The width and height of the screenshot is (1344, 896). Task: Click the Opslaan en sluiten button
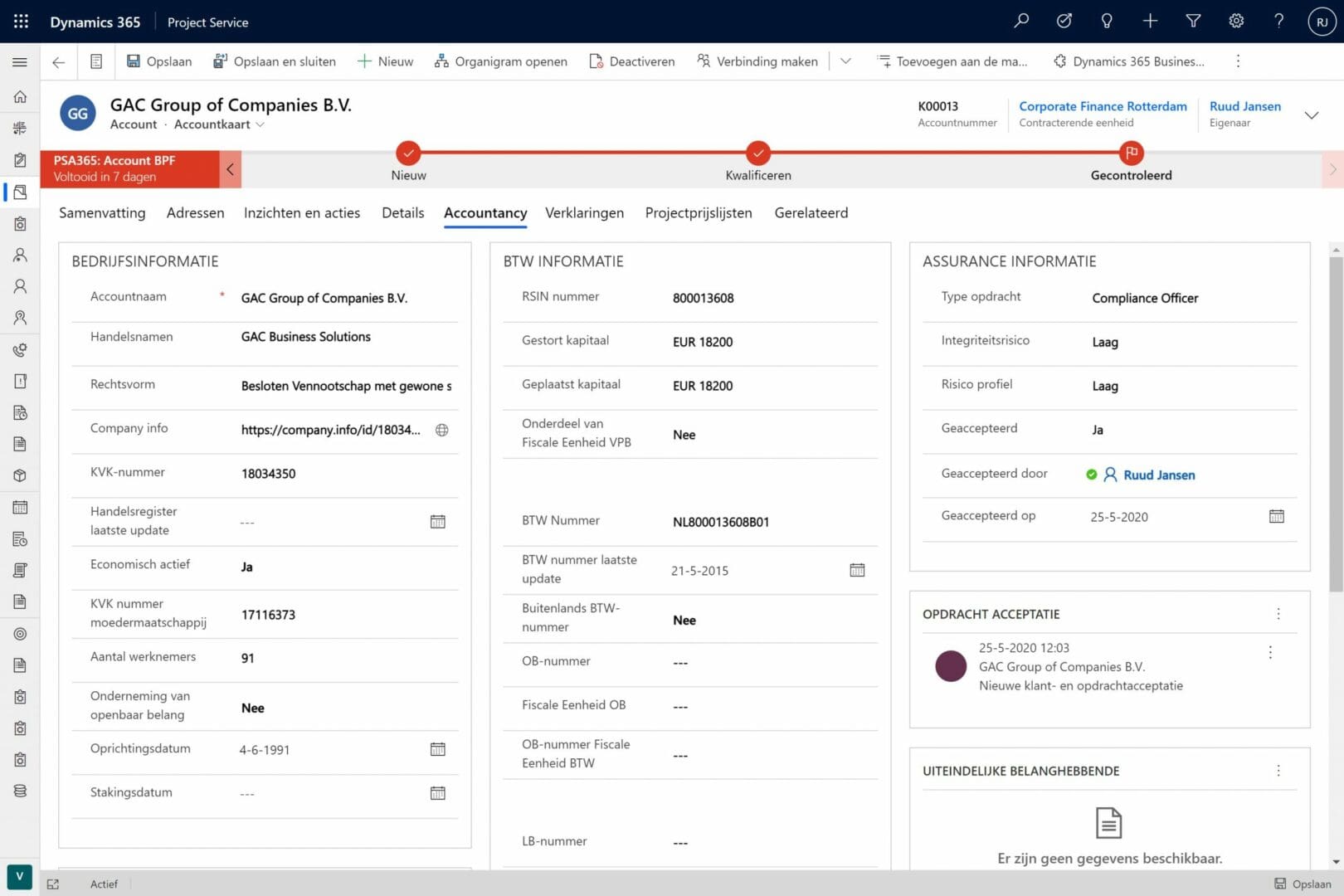[x=275, y=61]
